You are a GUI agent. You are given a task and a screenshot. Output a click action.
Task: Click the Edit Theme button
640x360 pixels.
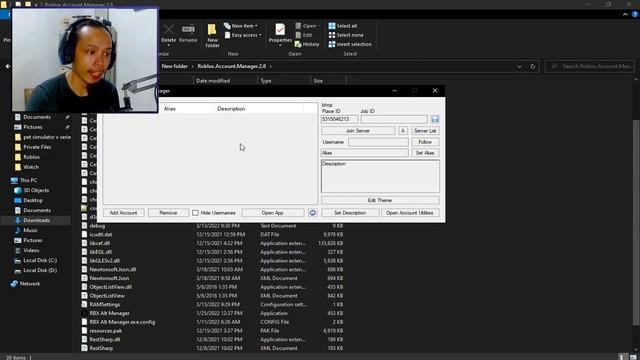pyautogui.click(x=380, y=200)
